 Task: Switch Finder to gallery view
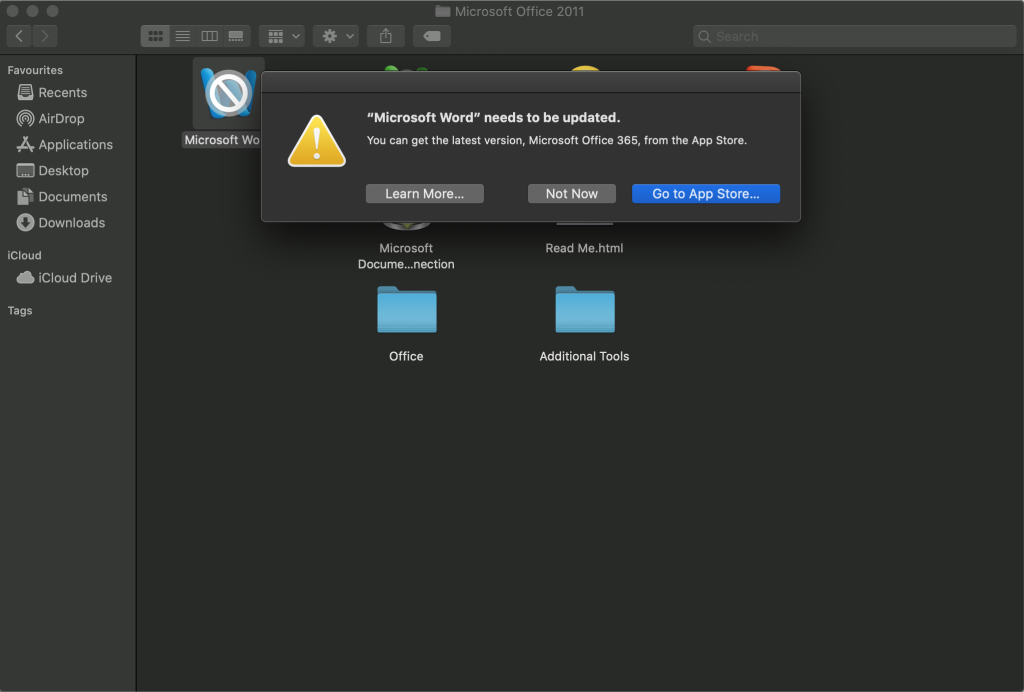(236, 36)
